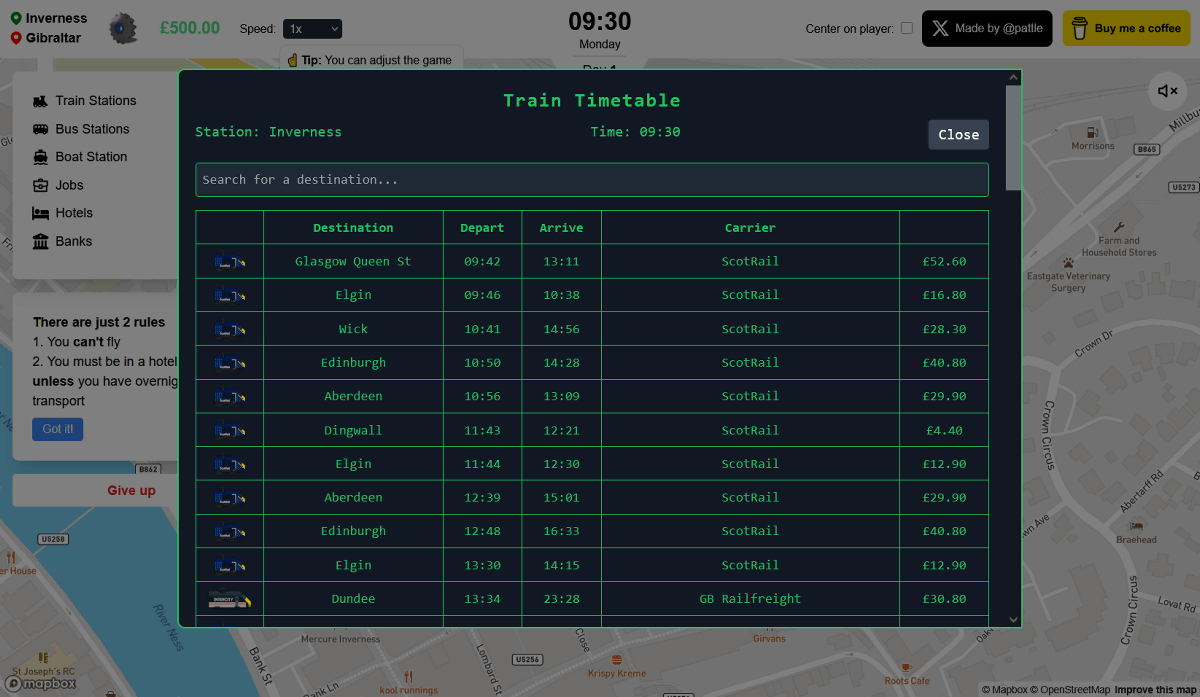Click the bus icon beside Bus Stations
Viewport: 1200px width, 697px height.
click(x=40, y=129)
